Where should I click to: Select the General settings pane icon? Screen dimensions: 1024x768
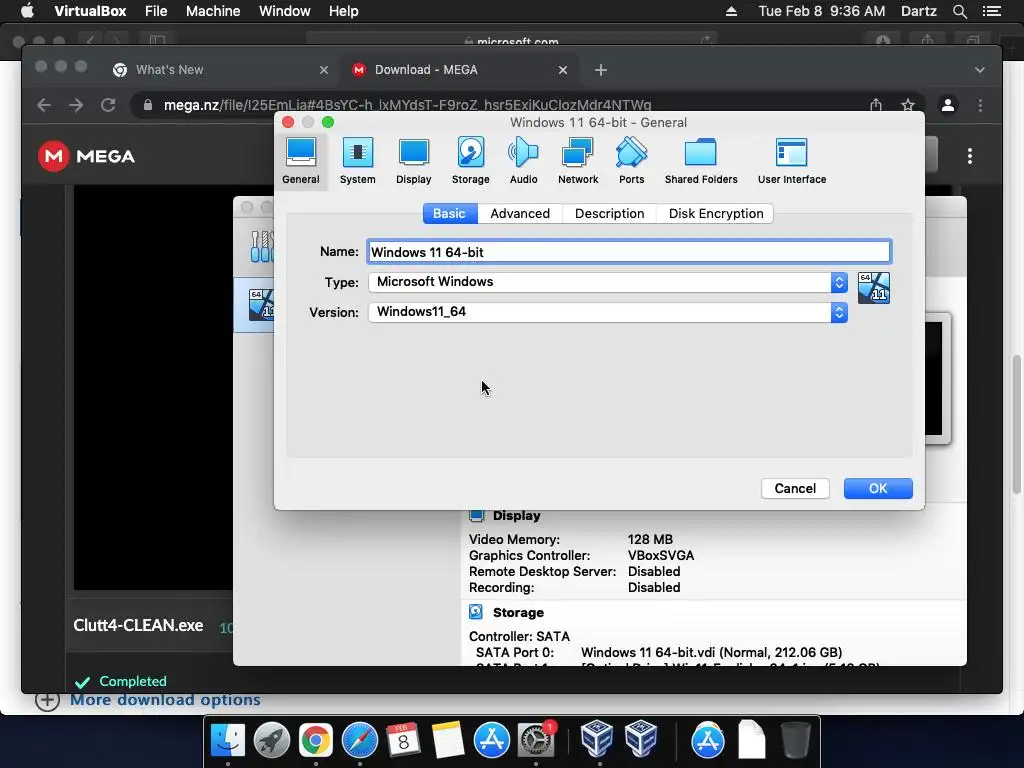[300, 161]
